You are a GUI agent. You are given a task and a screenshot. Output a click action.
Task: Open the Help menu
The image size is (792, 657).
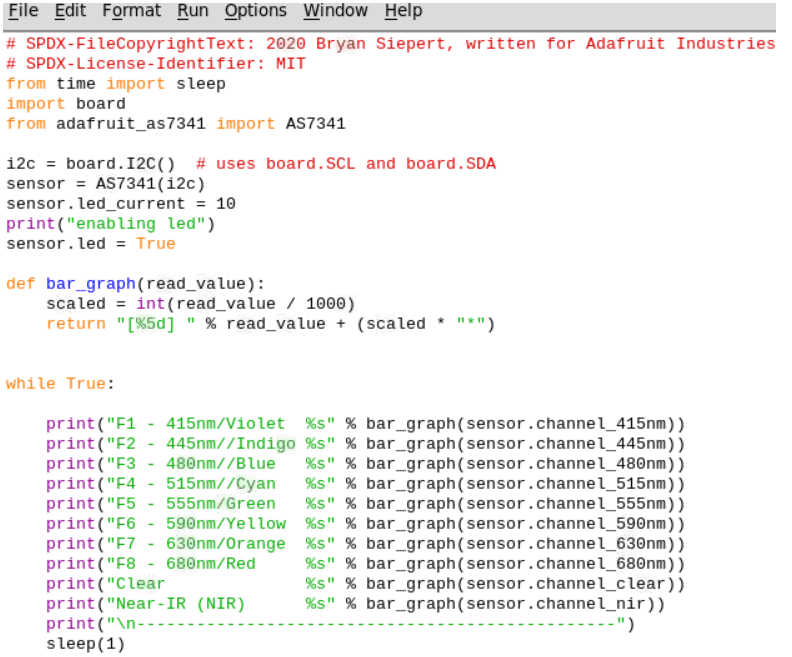tap(403, 11)
